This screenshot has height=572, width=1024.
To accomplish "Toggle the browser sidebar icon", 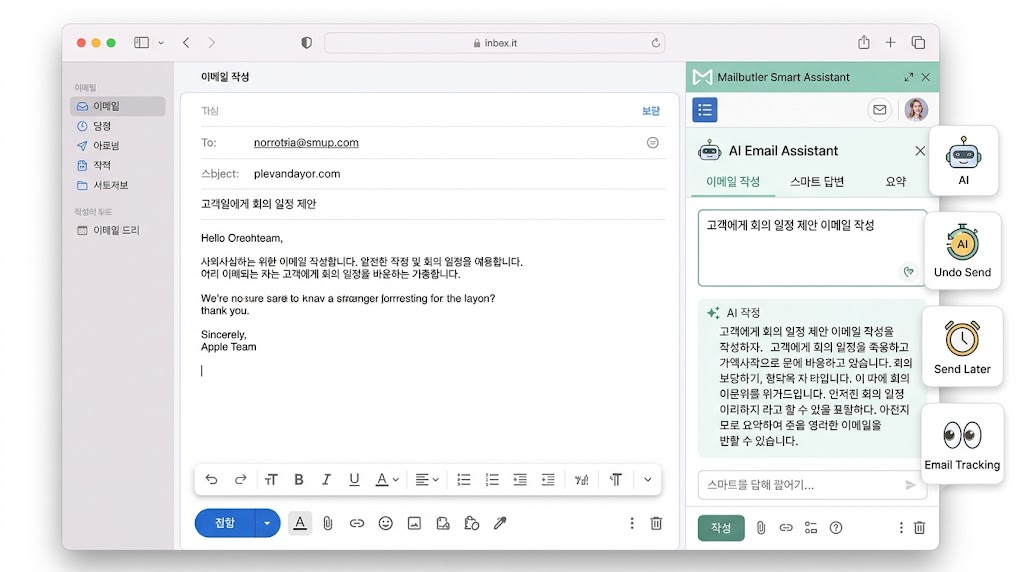I will [x=141, y=42].
